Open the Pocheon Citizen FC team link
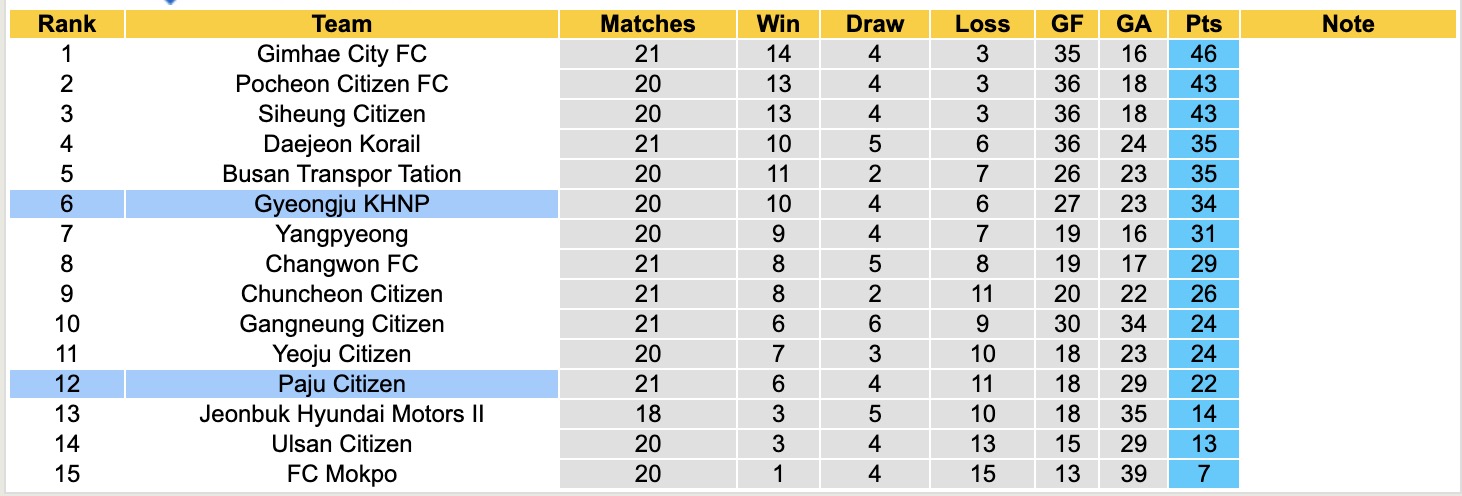Screen dimensions: 1462x496 [342, 84]
